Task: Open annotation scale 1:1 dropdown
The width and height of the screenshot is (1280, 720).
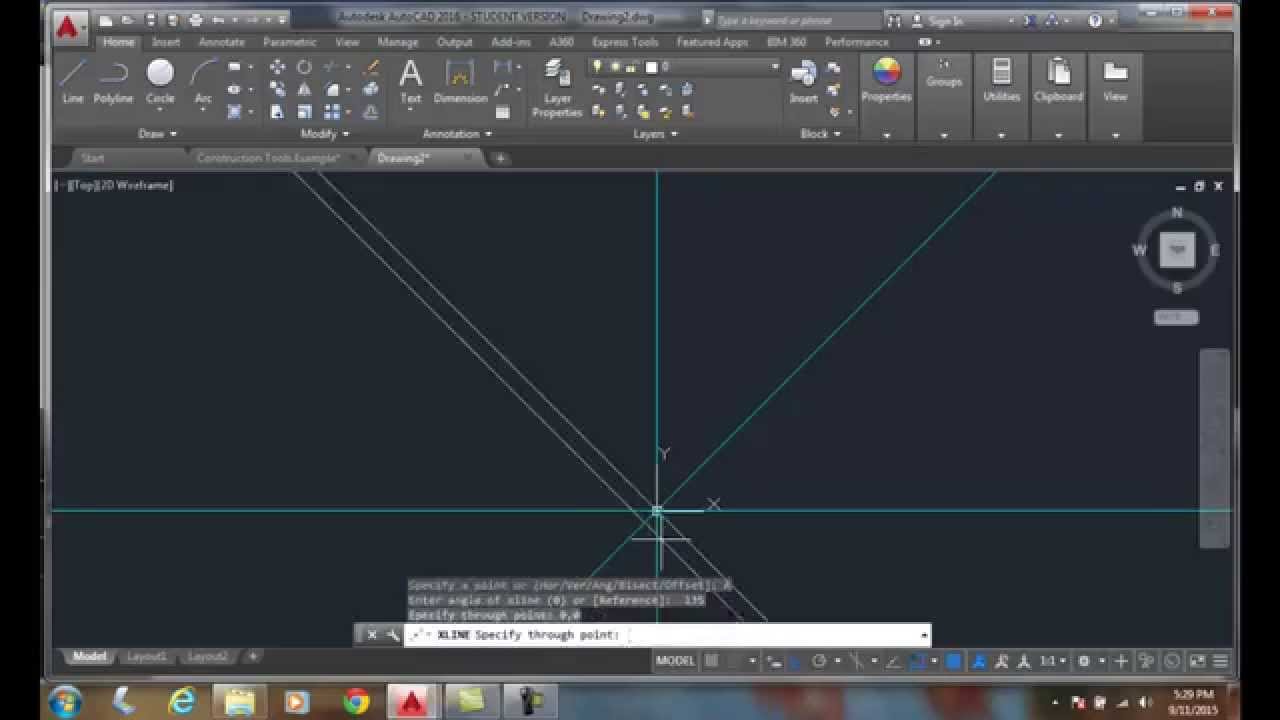Action: coord(1053,661)
